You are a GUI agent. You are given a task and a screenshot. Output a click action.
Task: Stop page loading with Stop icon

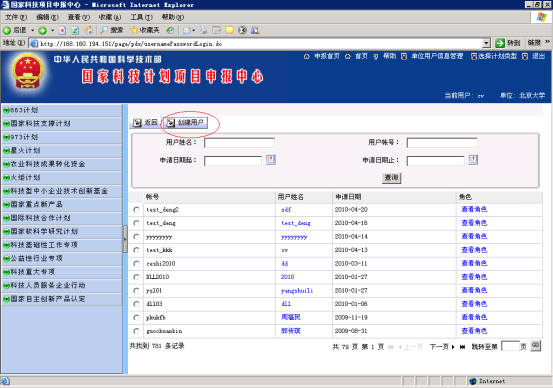(x=62, y=30)
